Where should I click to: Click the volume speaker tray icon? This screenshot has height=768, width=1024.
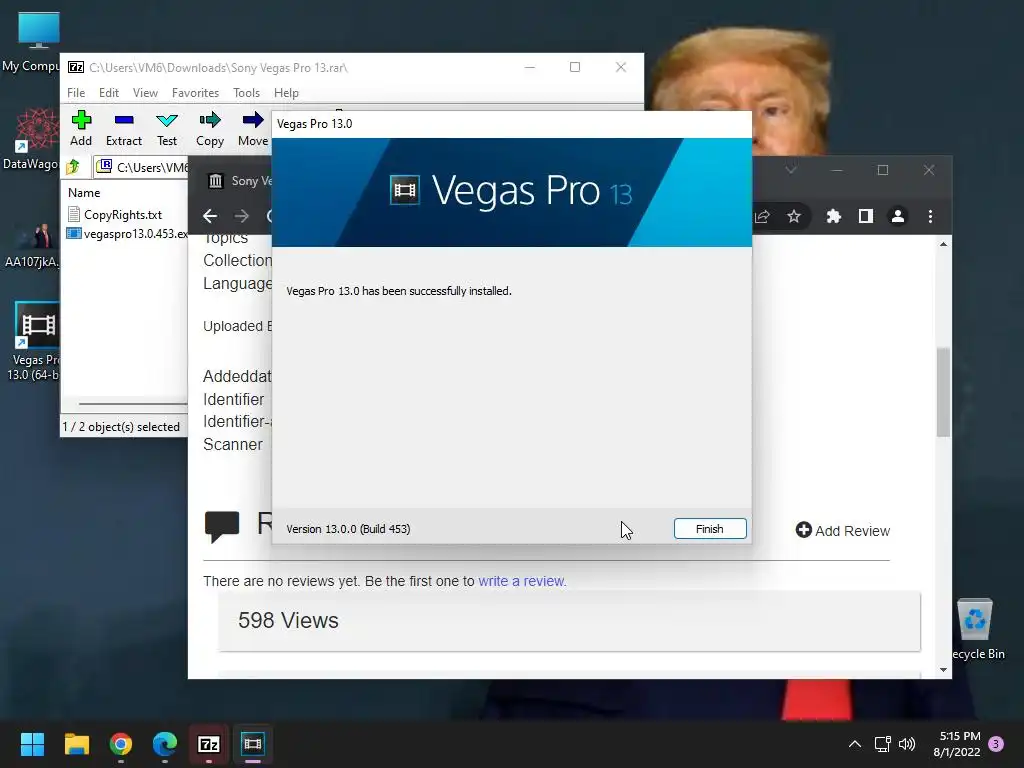coord(906,744)
